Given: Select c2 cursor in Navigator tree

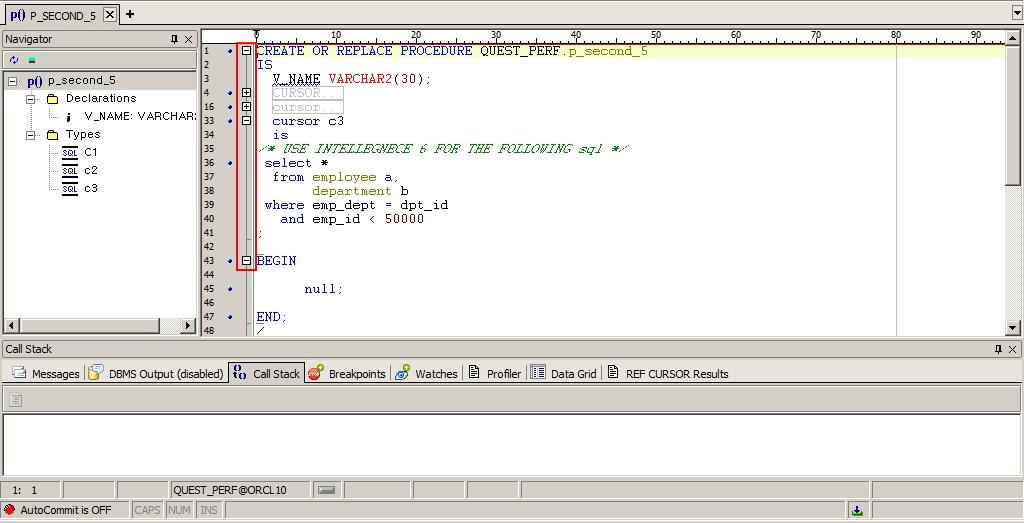Looking at the screenshot, I should (90, 170).
